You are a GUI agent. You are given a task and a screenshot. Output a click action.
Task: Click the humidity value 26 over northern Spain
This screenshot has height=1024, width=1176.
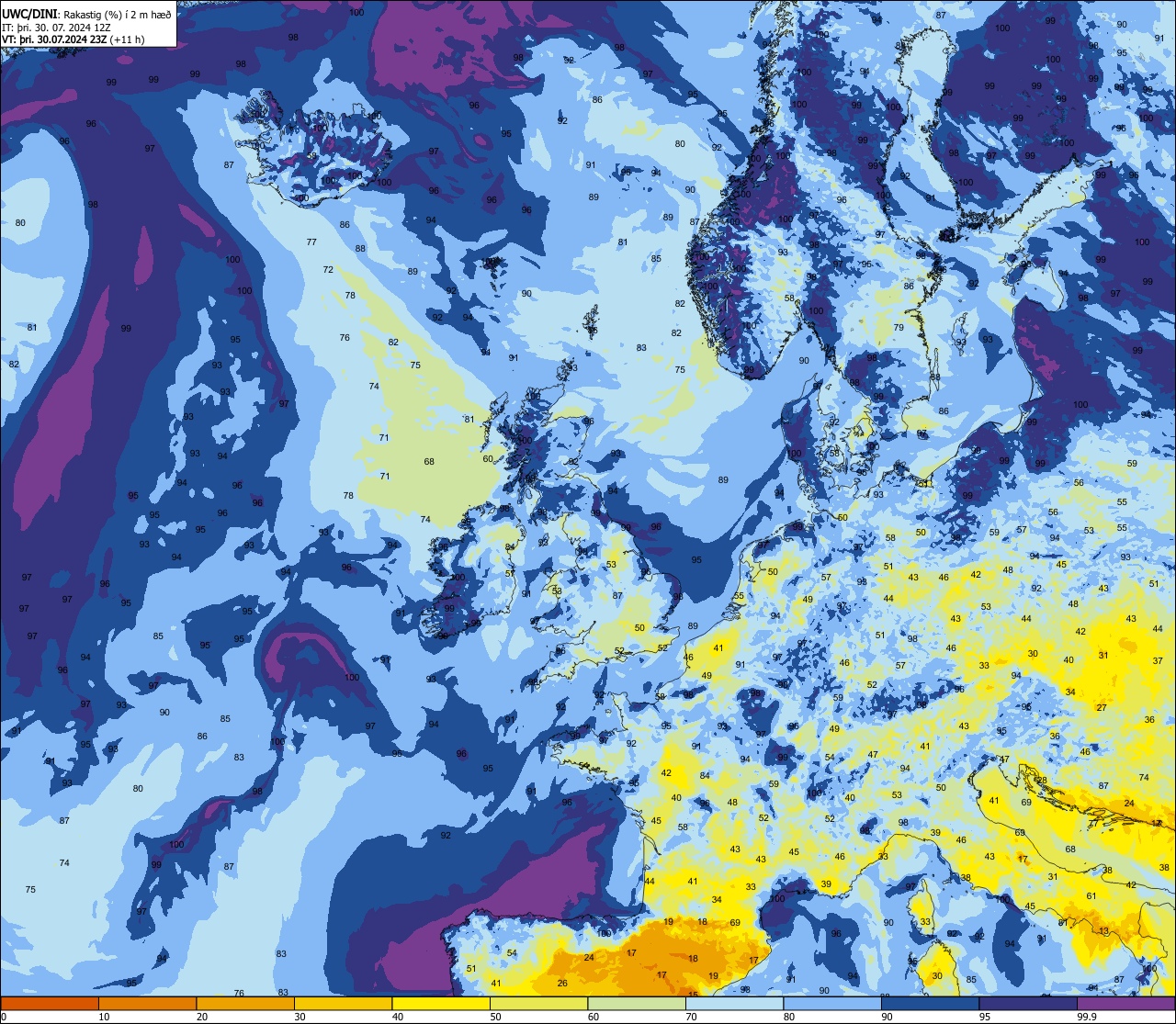tap(562, 984)
